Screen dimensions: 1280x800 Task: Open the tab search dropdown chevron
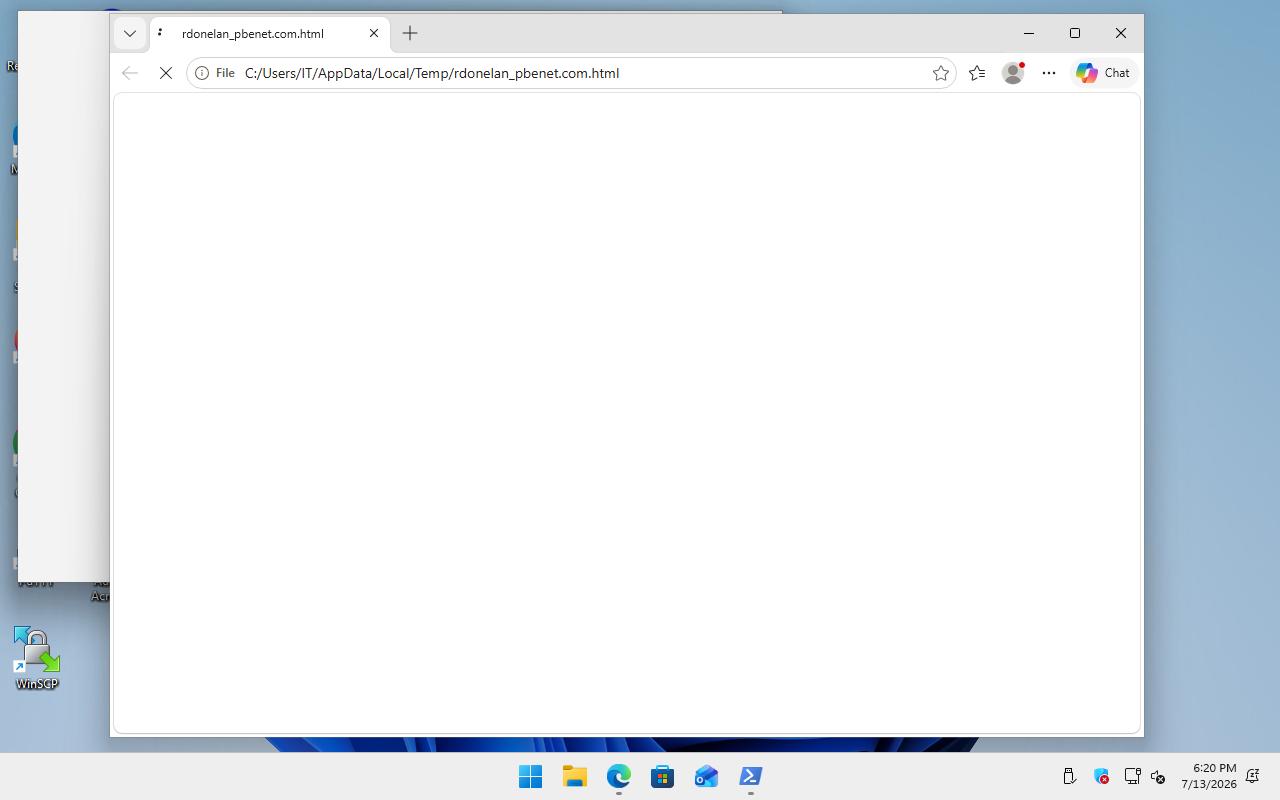130,33
